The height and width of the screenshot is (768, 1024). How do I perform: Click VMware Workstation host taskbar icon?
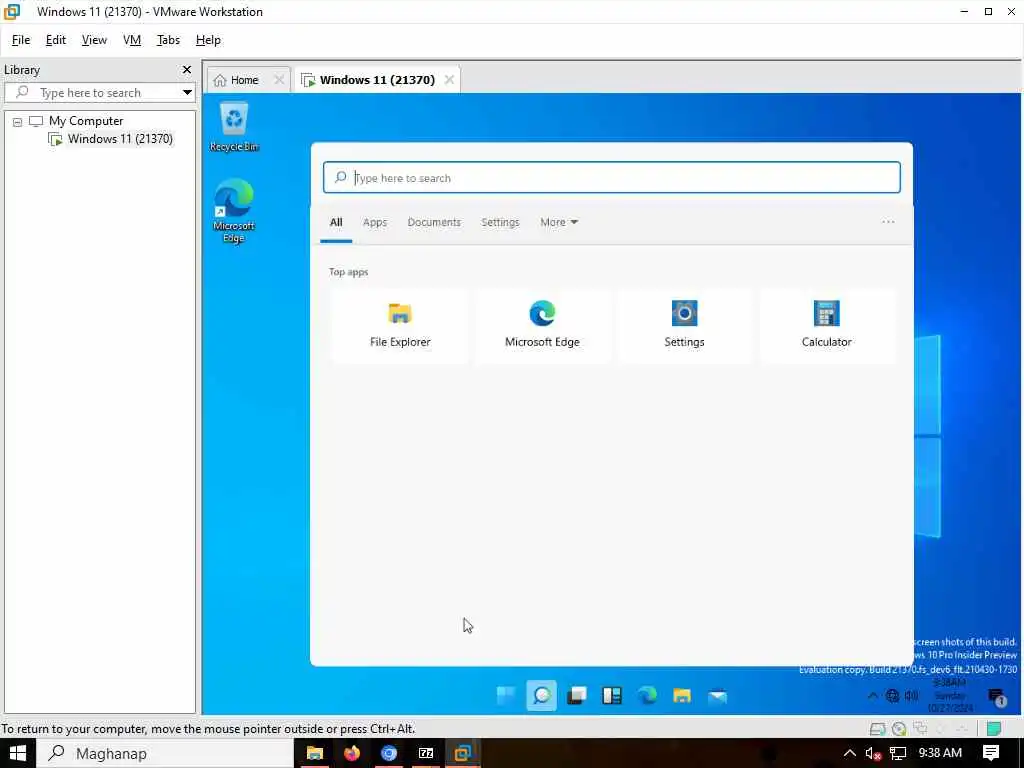(463, 753)
